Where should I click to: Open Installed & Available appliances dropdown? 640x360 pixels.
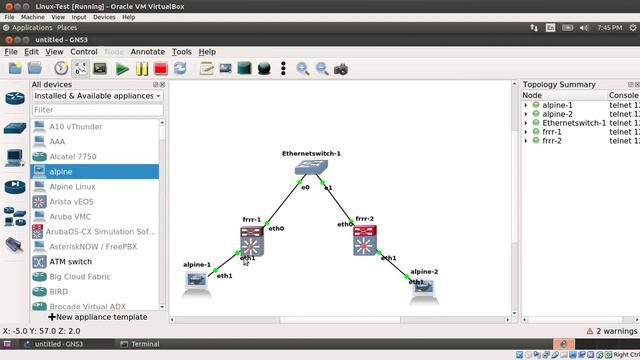pos(98,96)
